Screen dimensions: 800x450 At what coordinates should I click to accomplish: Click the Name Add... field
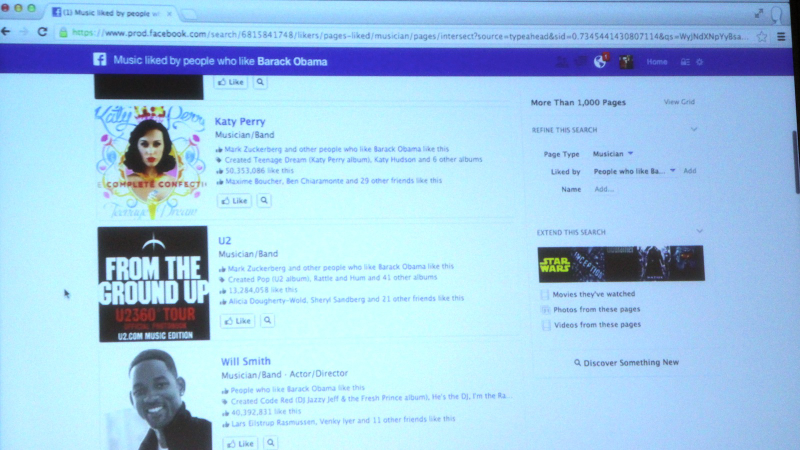click(x=604, y=189)
